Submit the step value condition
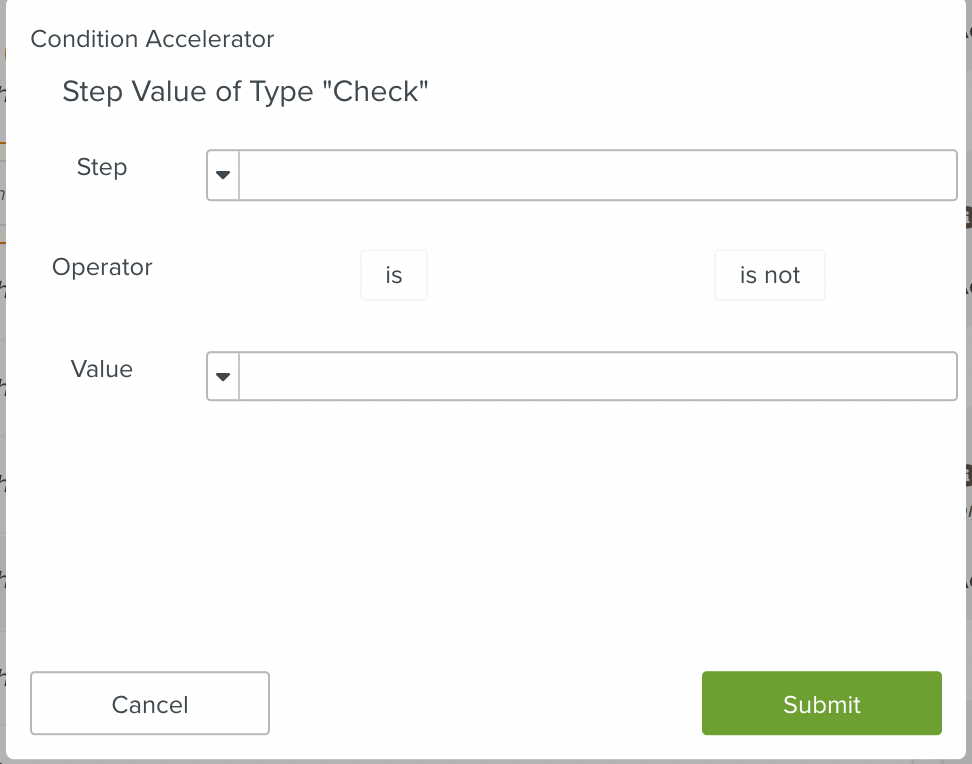The image size is (972, 764). point(820,703)
